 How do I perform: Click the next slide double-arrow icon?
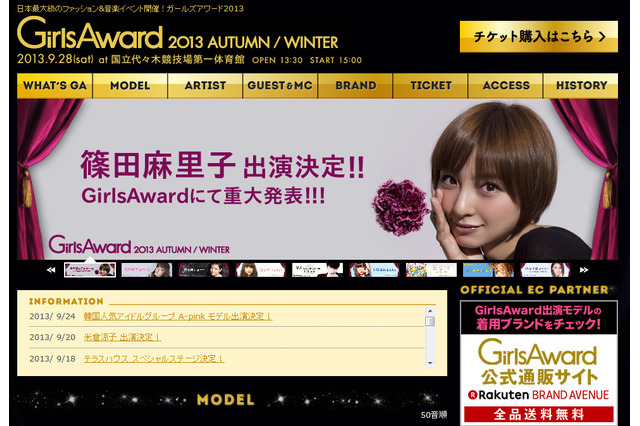[x=584, y=270]
